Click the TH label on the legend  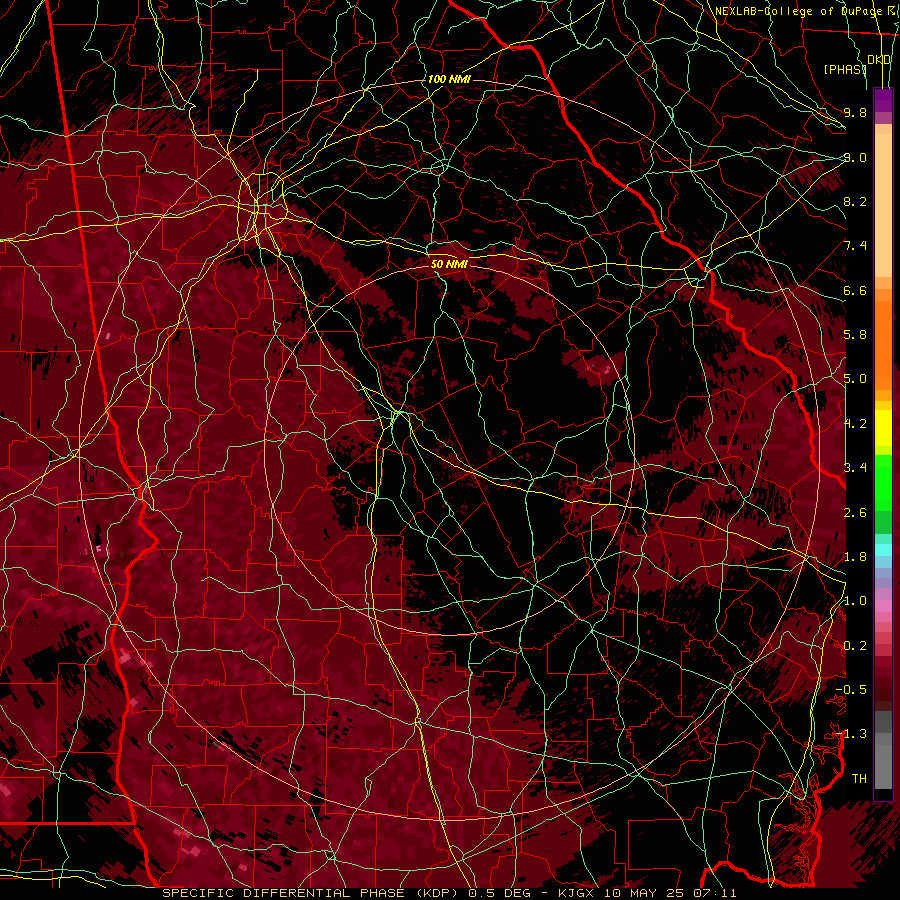click(859, 779)
